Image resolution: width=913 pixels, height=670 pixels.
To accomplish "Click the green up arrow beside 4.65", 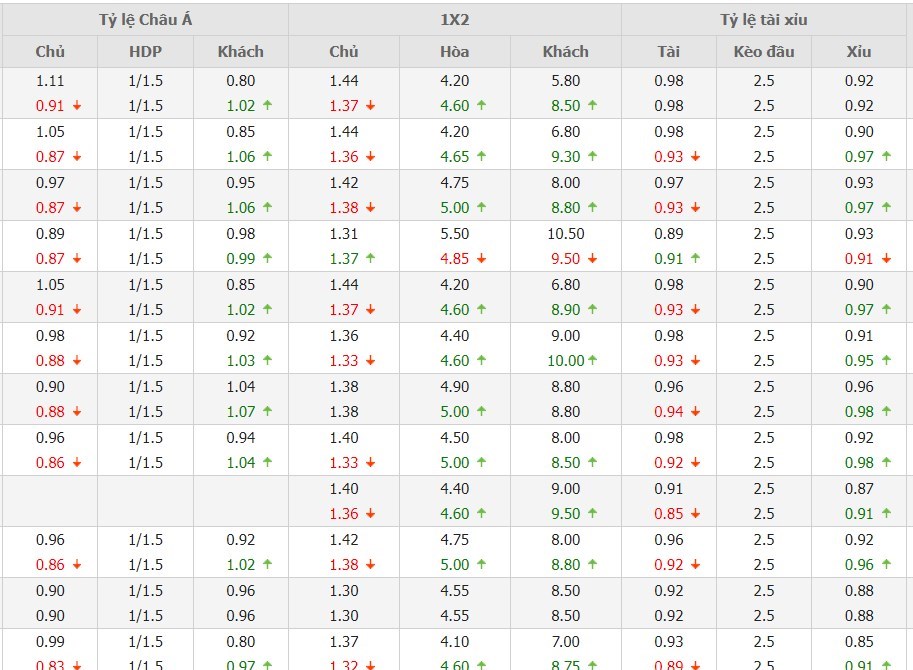I will coord(481,157).
